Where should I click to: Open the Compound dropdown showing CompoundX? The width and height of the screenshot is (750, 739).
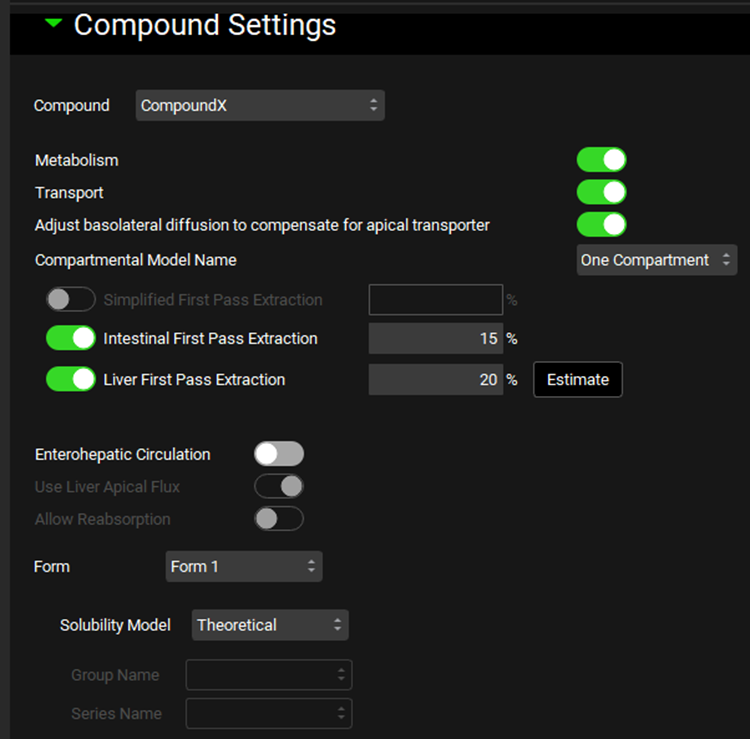259,105
